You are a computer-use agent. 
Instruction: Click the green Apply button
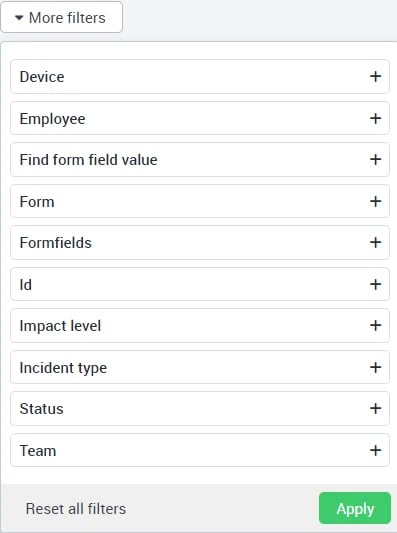pos(355,508)
